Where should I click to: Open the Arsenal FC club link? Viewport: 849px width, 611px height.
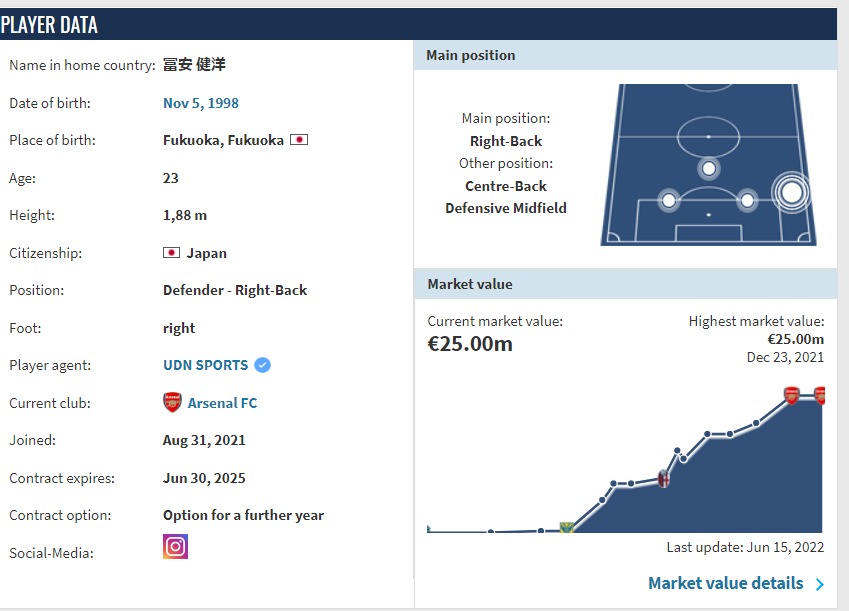point(222,403)
